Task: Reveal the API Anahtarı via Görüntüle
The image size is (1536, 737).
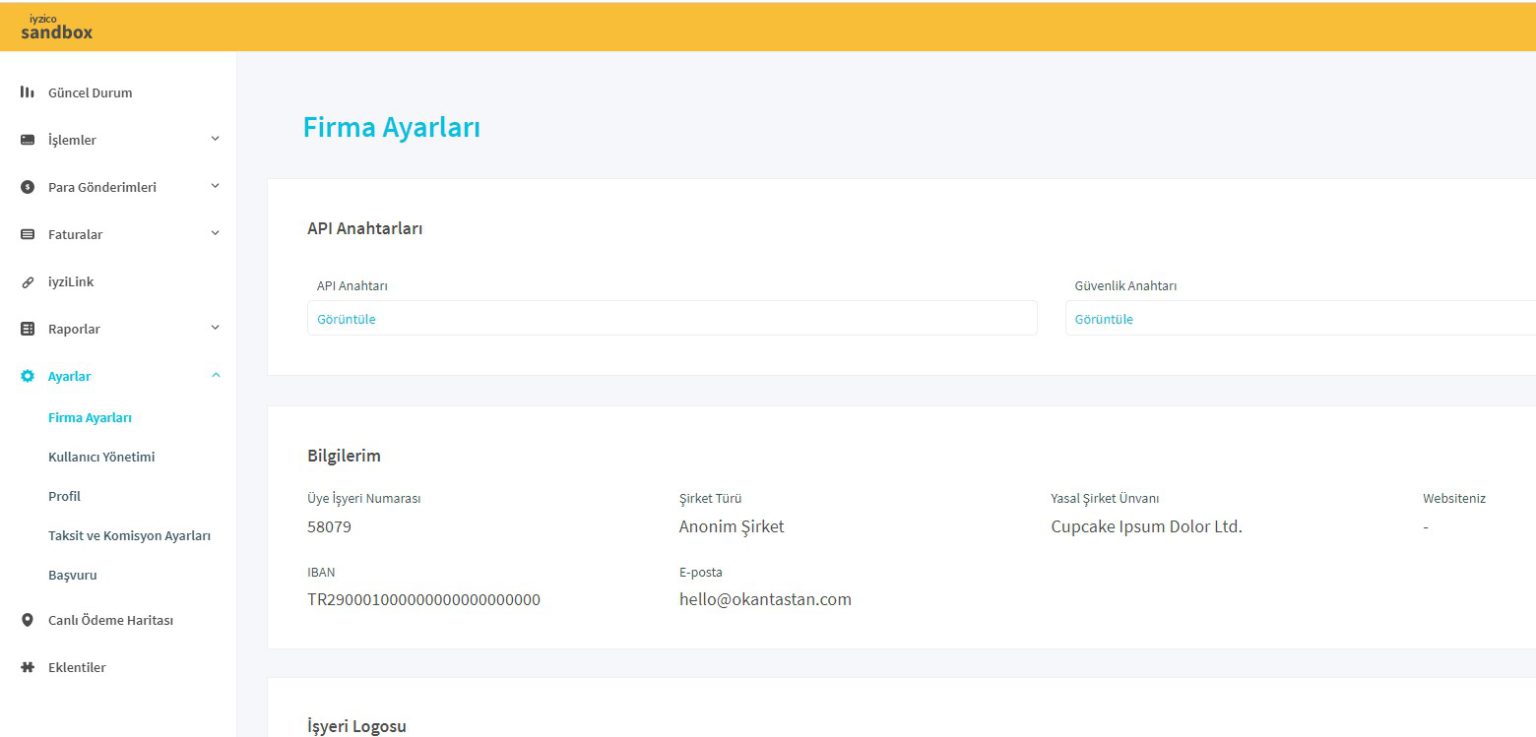Action: point(345,318)
